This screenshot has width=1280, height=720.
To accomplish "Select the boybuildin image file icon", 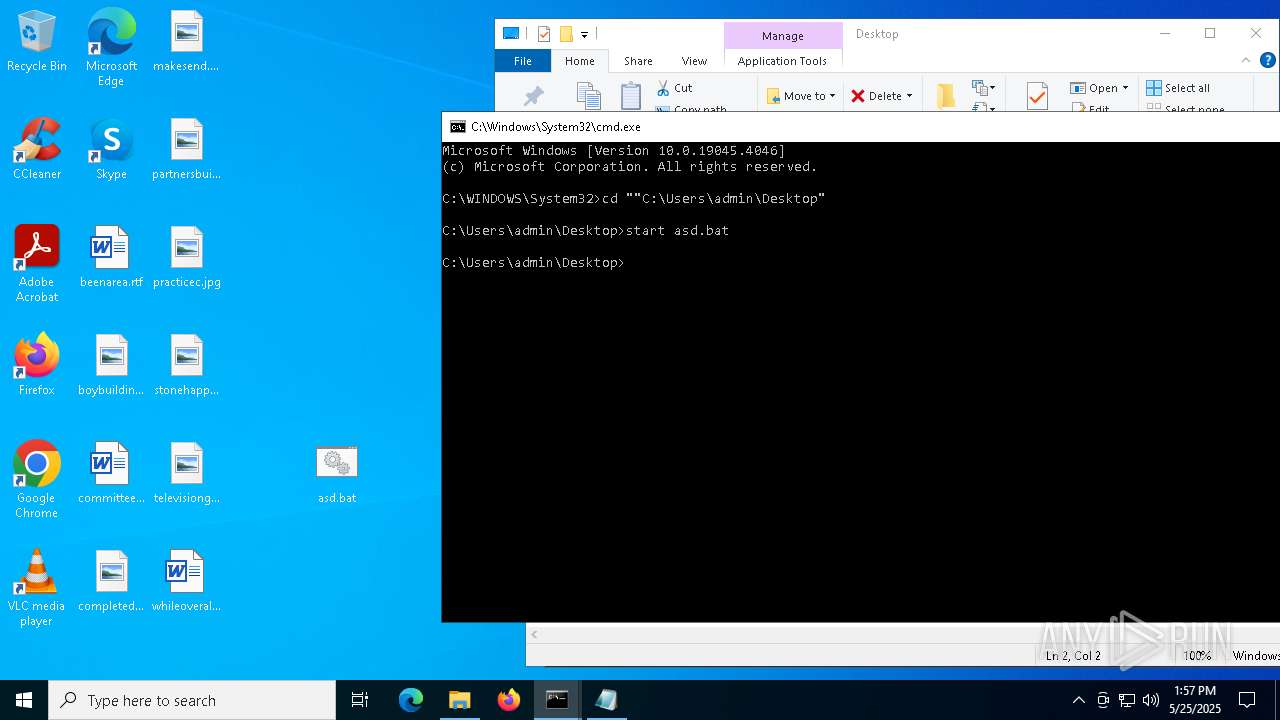I will pos(111,365).
